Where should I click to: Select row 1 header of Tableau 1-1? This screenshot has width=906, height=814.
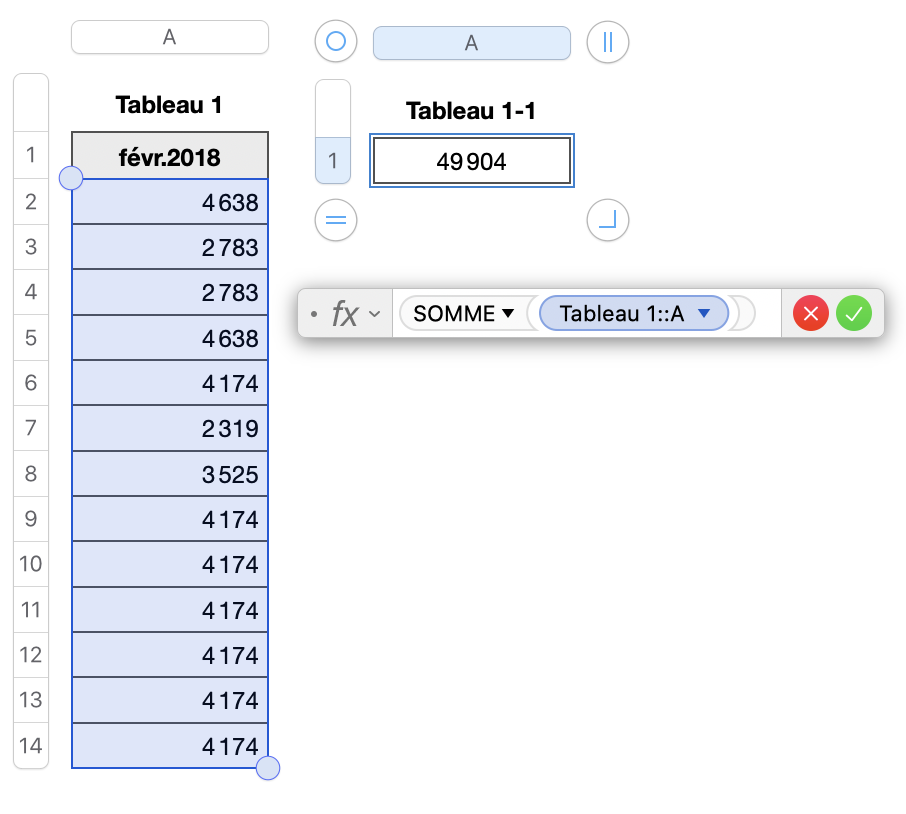(x=333, y=161)
